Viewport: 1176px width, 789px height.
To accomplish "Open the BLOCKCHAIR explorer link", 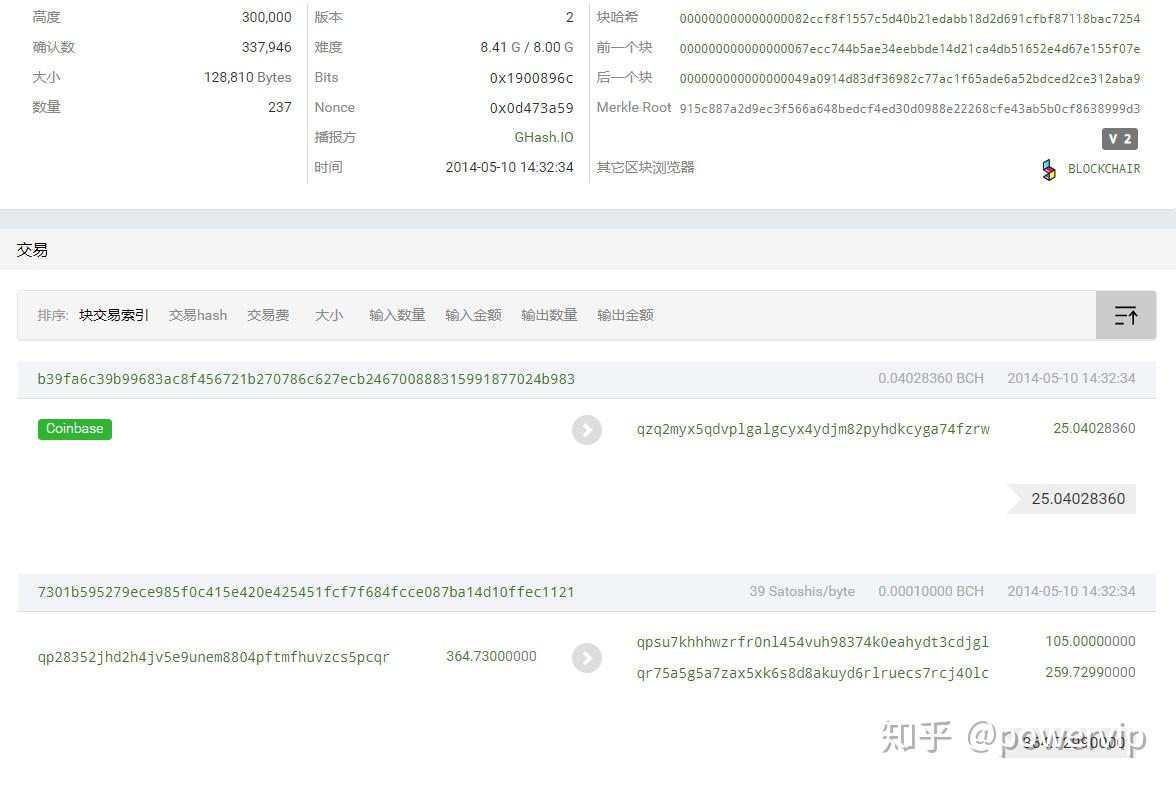I will [x=1103, y=169].
